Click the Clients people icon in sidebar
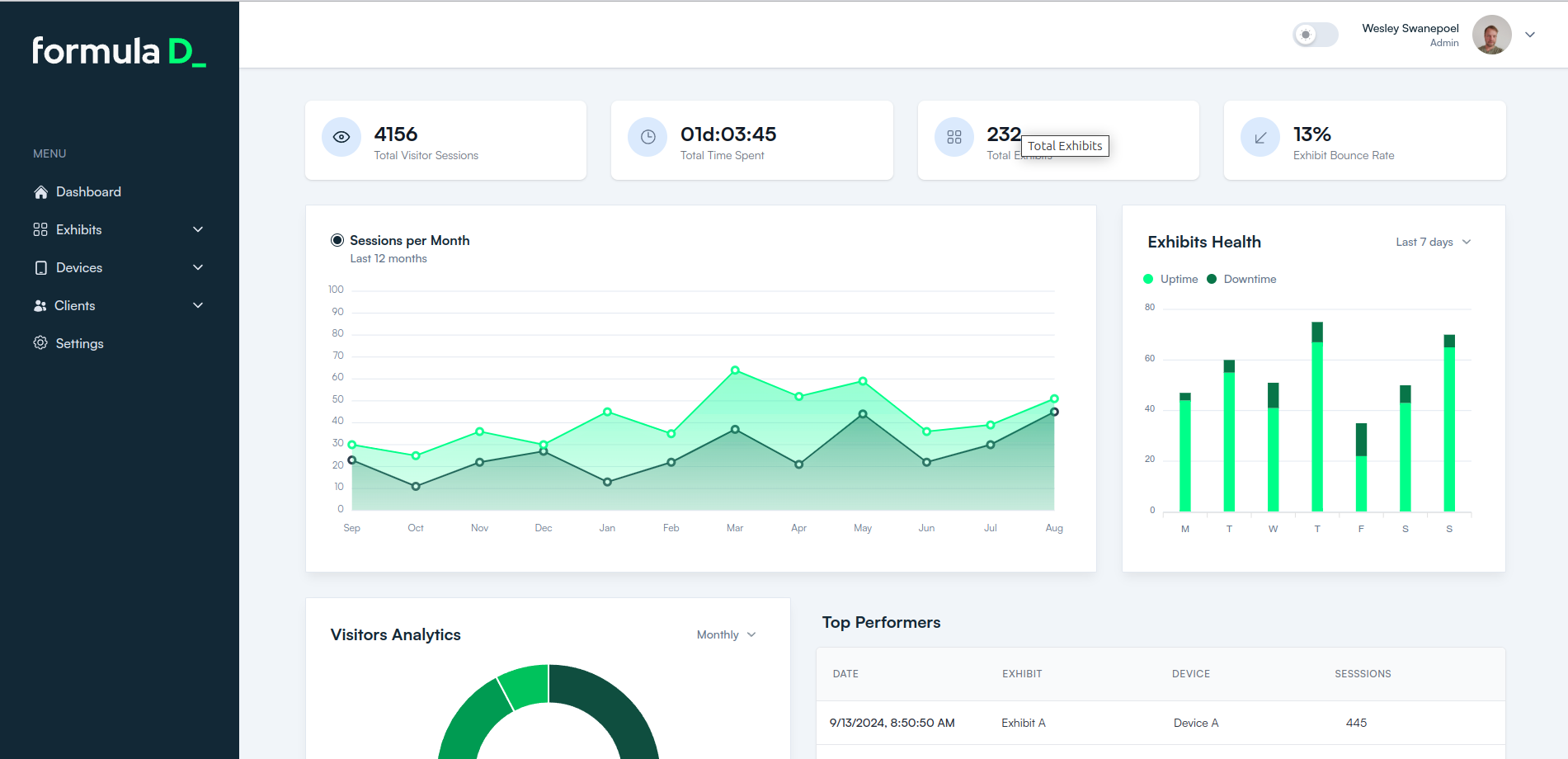1568x759 pixels. click(40, 305)
